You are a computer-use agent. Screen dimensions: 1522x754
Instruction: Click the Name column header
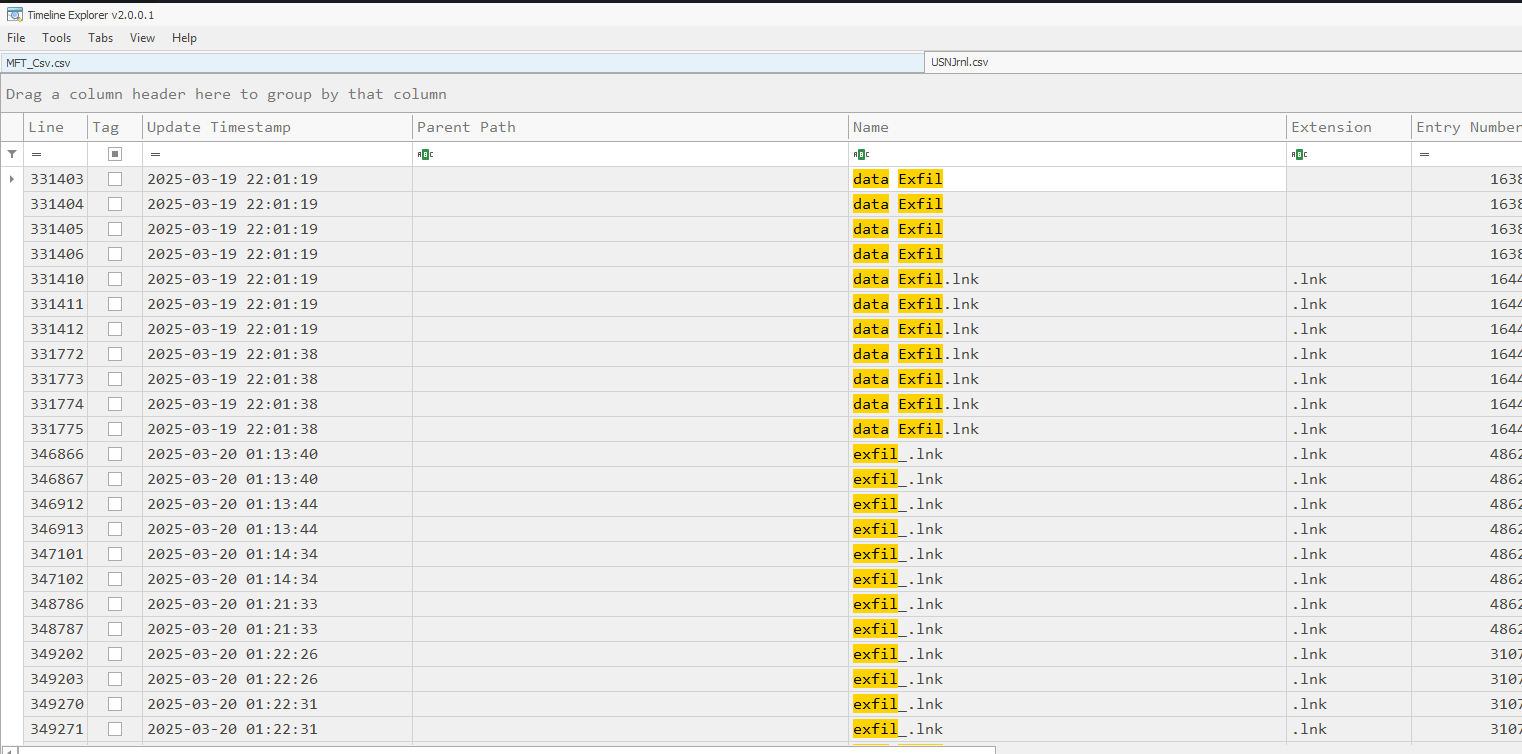[870, 127]
